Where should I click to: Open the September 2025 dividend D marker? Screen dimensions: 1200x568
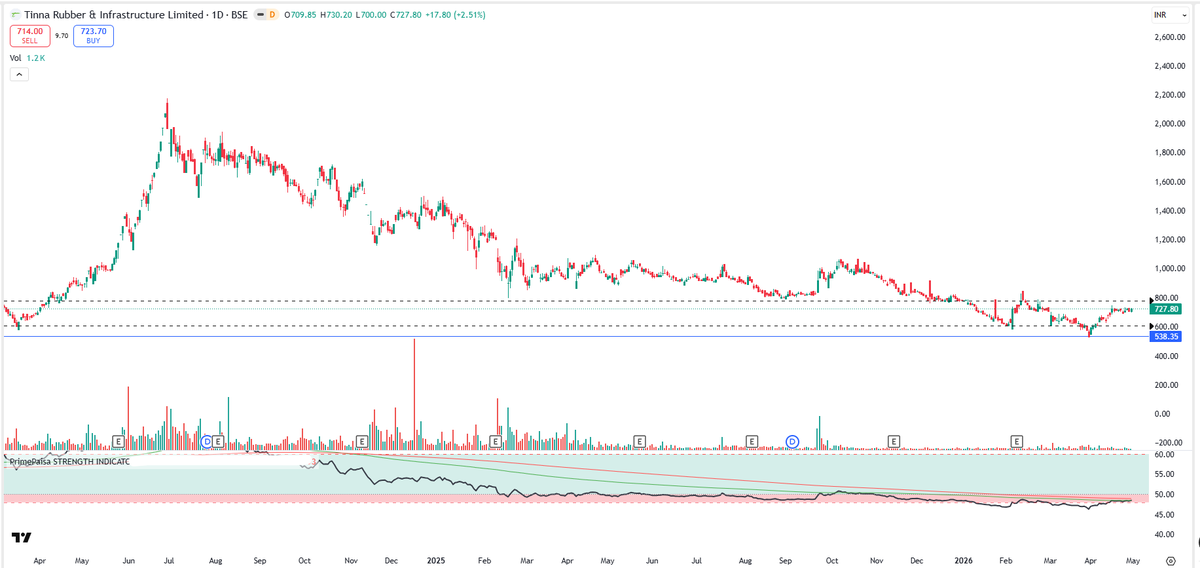[x=792, y=440]
